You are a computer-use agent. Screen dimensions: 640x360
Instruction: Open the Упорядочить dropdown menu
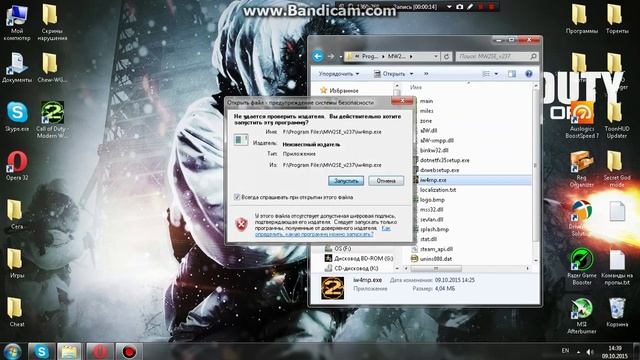[x=339, y=74]
